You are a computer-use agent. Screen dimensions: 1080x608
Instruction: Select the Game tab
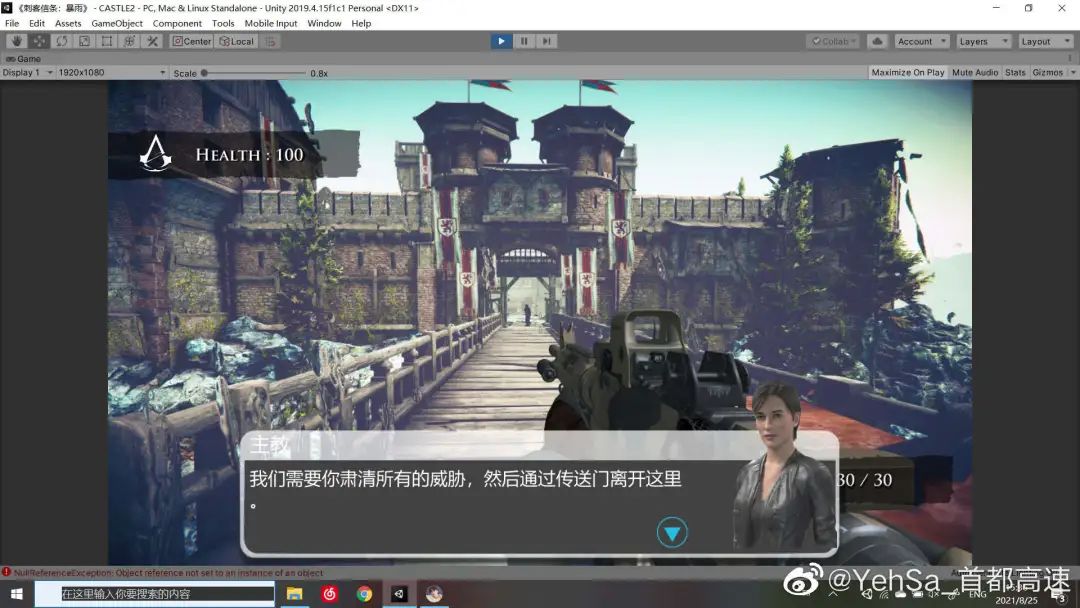pyautogui.click(x=23, y=59)
